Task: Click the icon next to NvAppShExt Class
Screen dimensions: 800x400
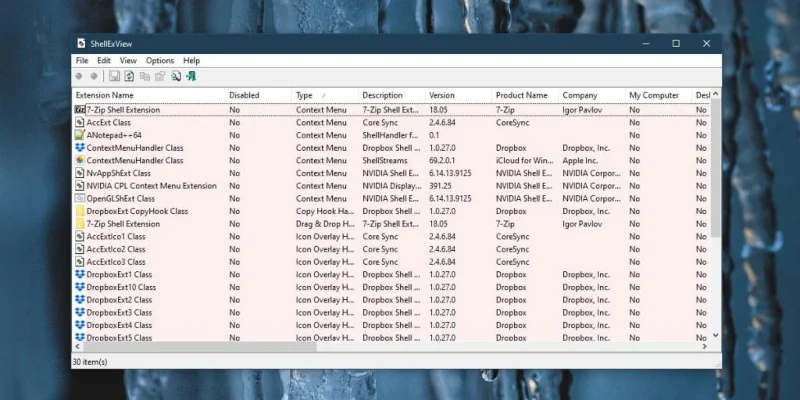Action: coord(80,173)
